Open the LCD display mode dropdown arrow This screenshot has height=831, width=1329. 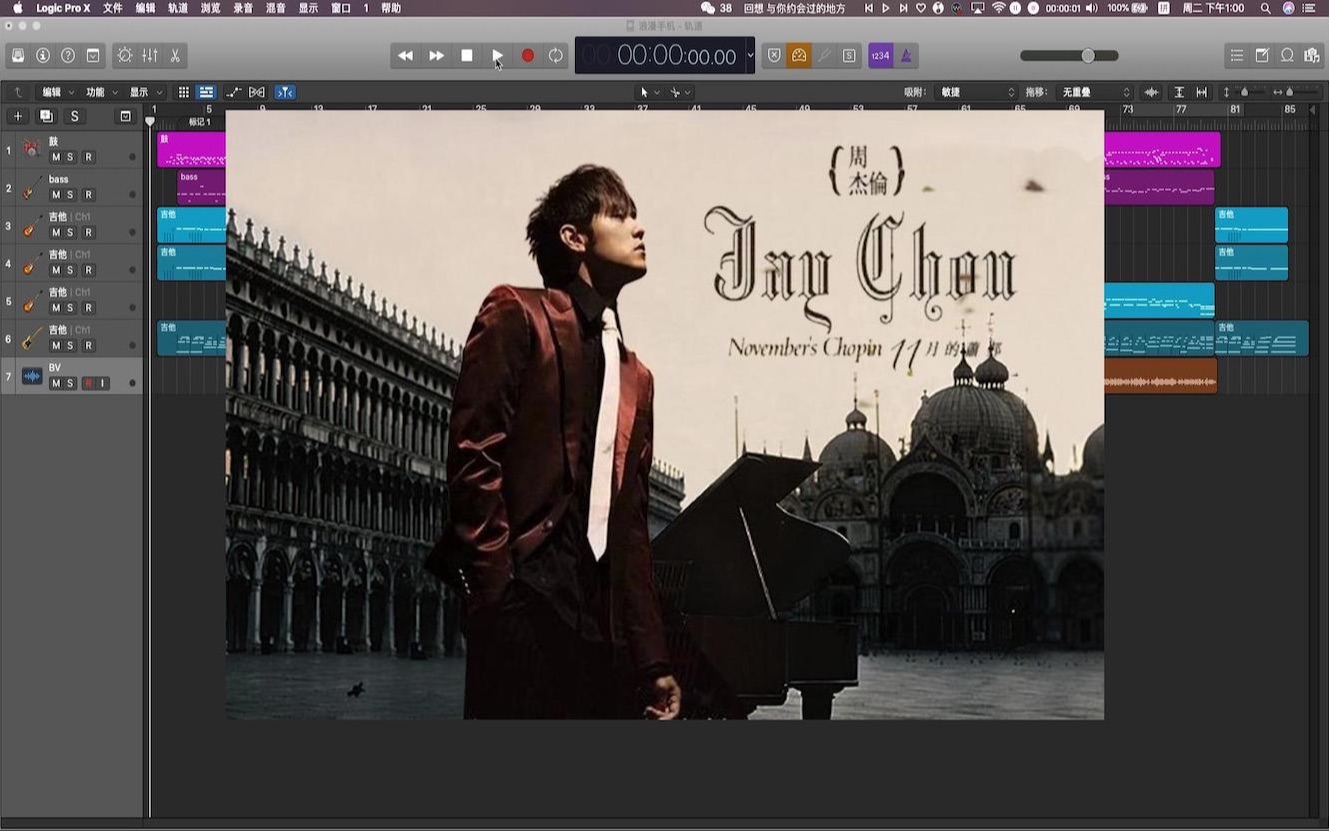pos(750,56)
